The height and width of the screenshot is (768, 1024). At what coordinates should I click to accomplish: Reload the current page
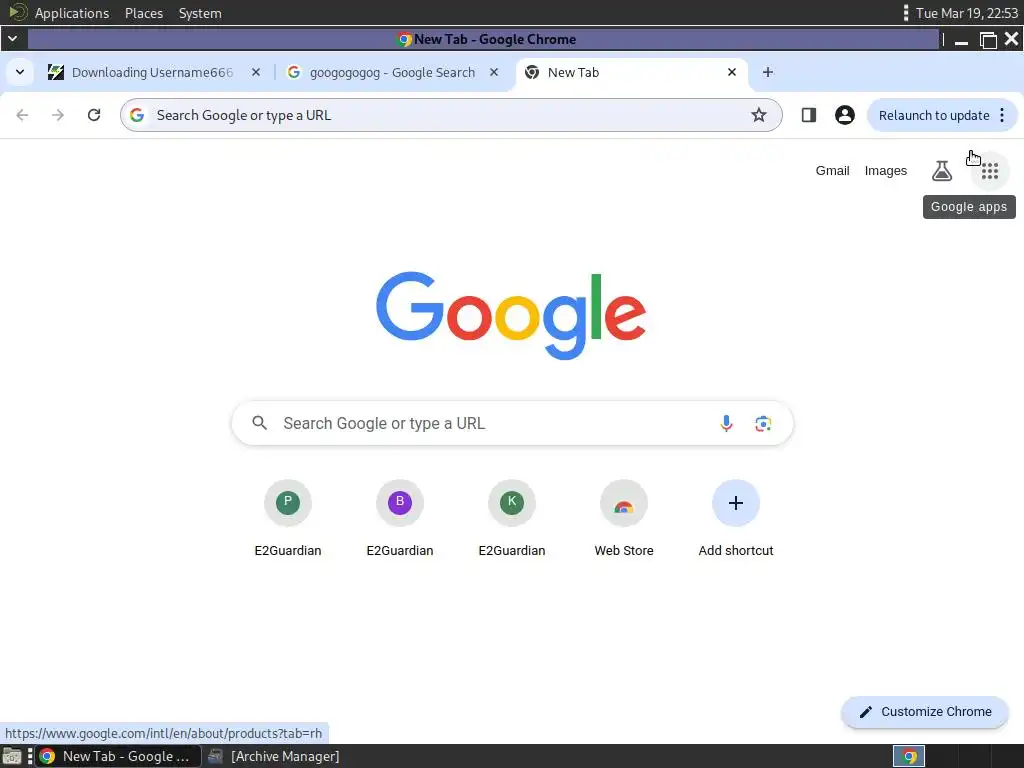[x=94, y=115]
